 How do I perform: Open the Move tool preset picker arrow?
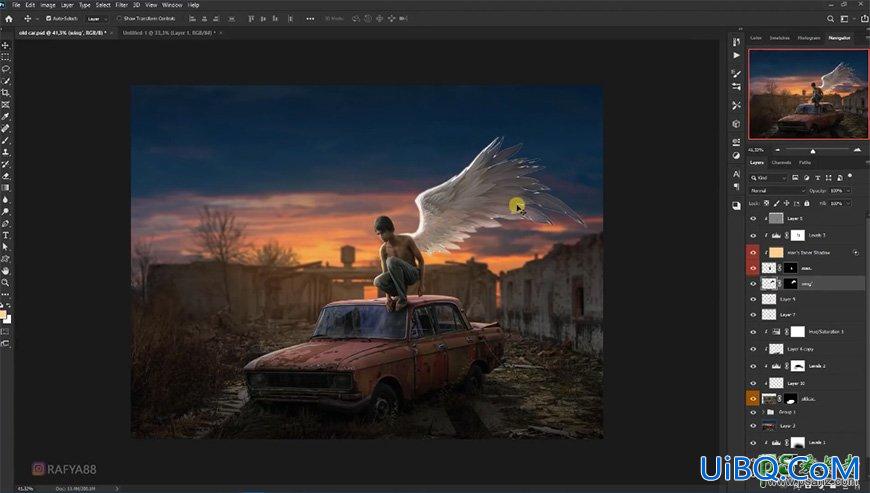[x=37, y=18]
